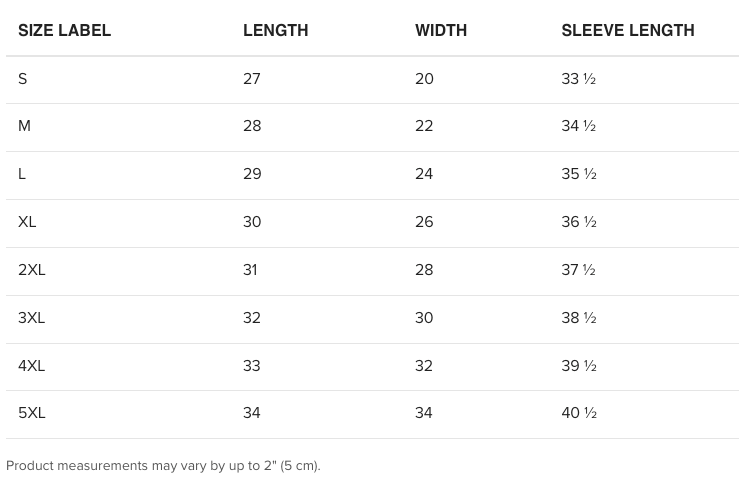Click the width value 22 for M
Image resolution: width=739 pixels, height=491 pixels.
click(424, 126)
